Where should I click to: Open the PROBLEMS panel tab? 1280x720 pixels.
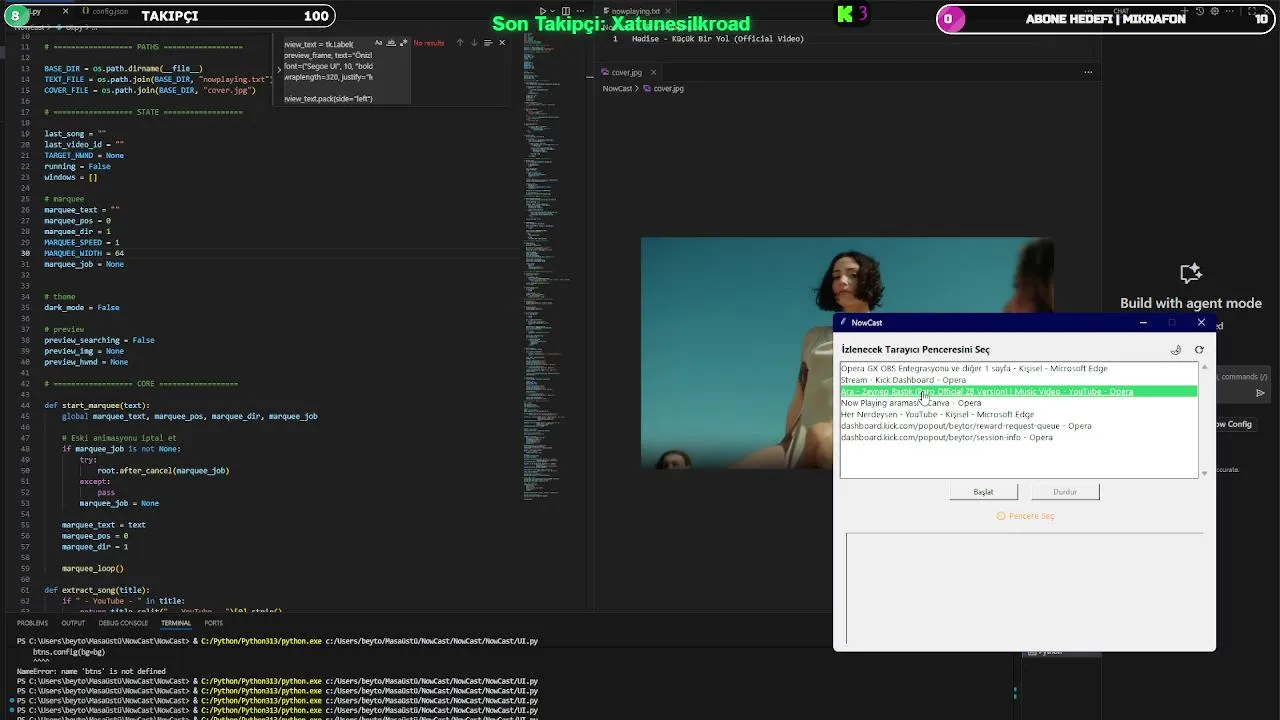[x=32, y=623]
